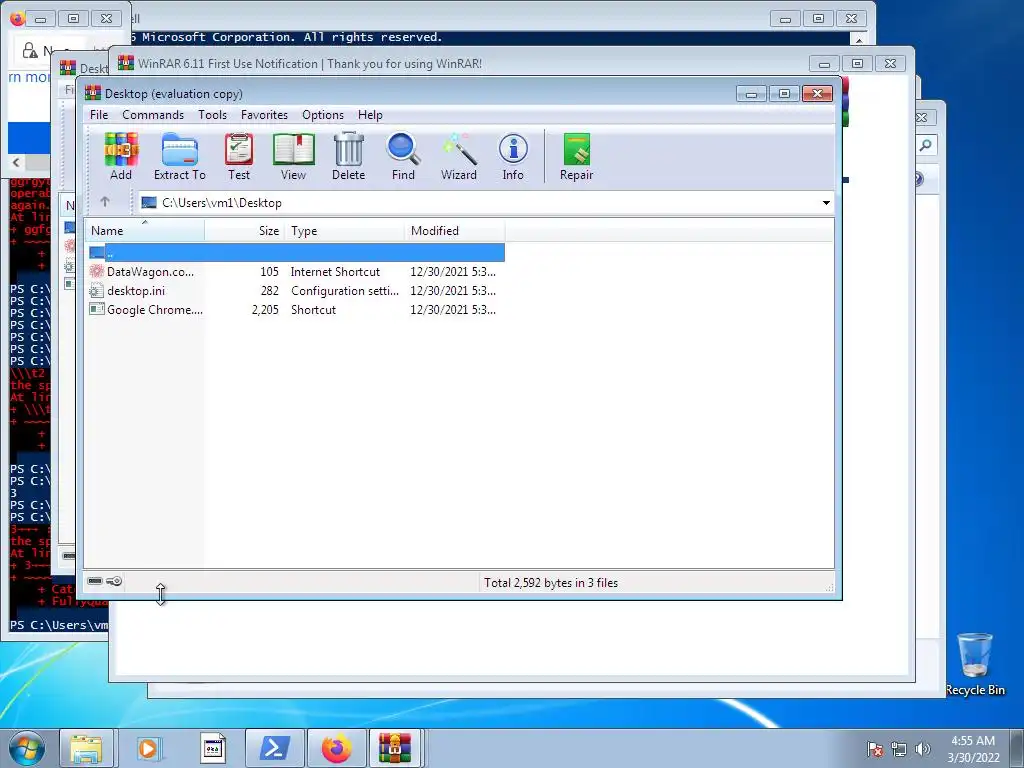
Task: Go up one folder level arrow
Action: 104,202
